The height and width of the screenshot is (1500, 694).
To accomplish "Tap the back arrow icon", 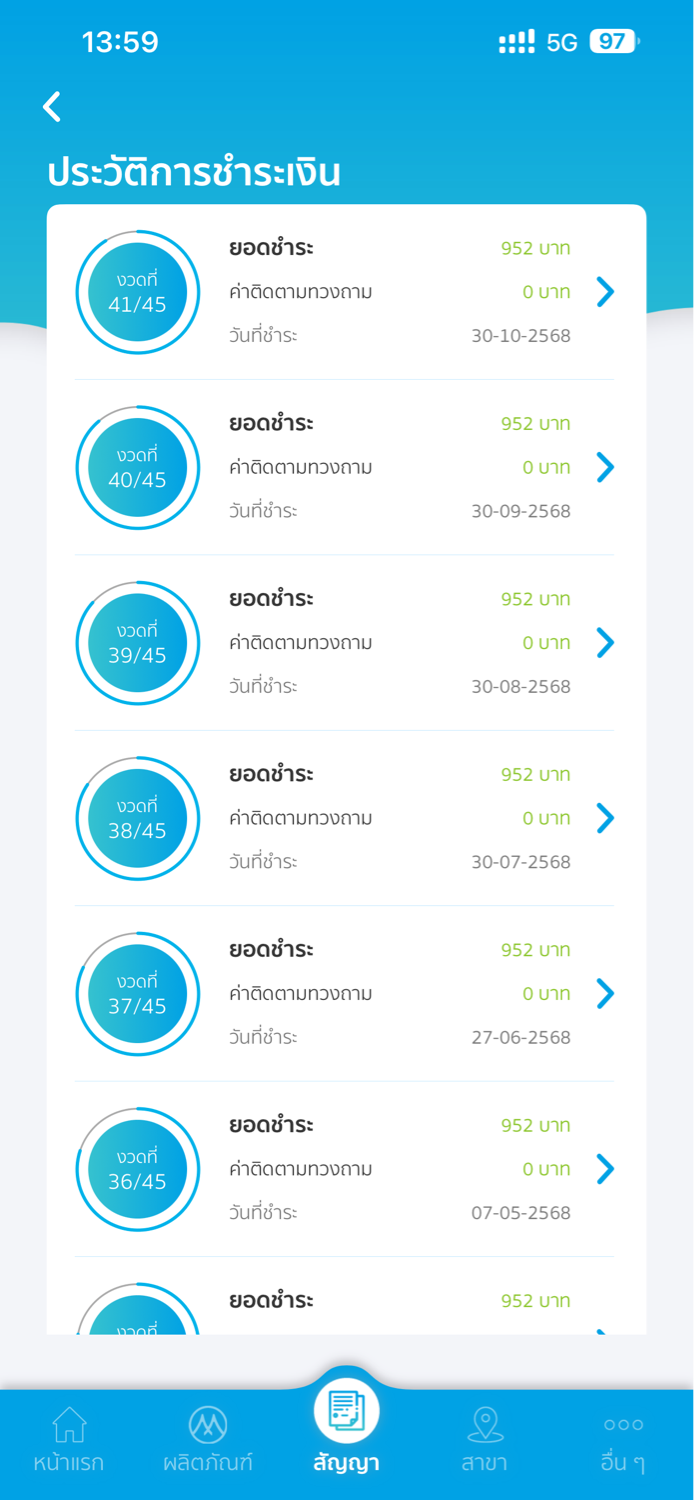I will tap(53, 107).
